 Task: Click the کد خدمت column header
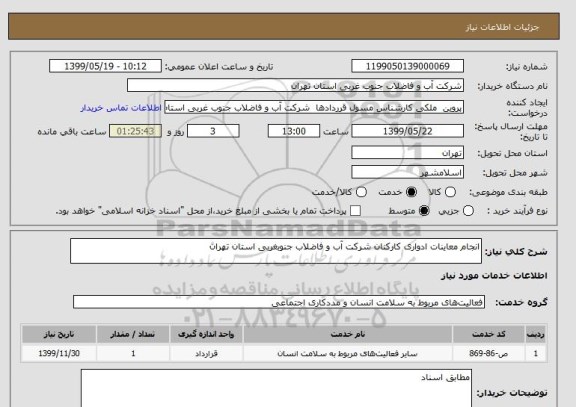(489, 334)
